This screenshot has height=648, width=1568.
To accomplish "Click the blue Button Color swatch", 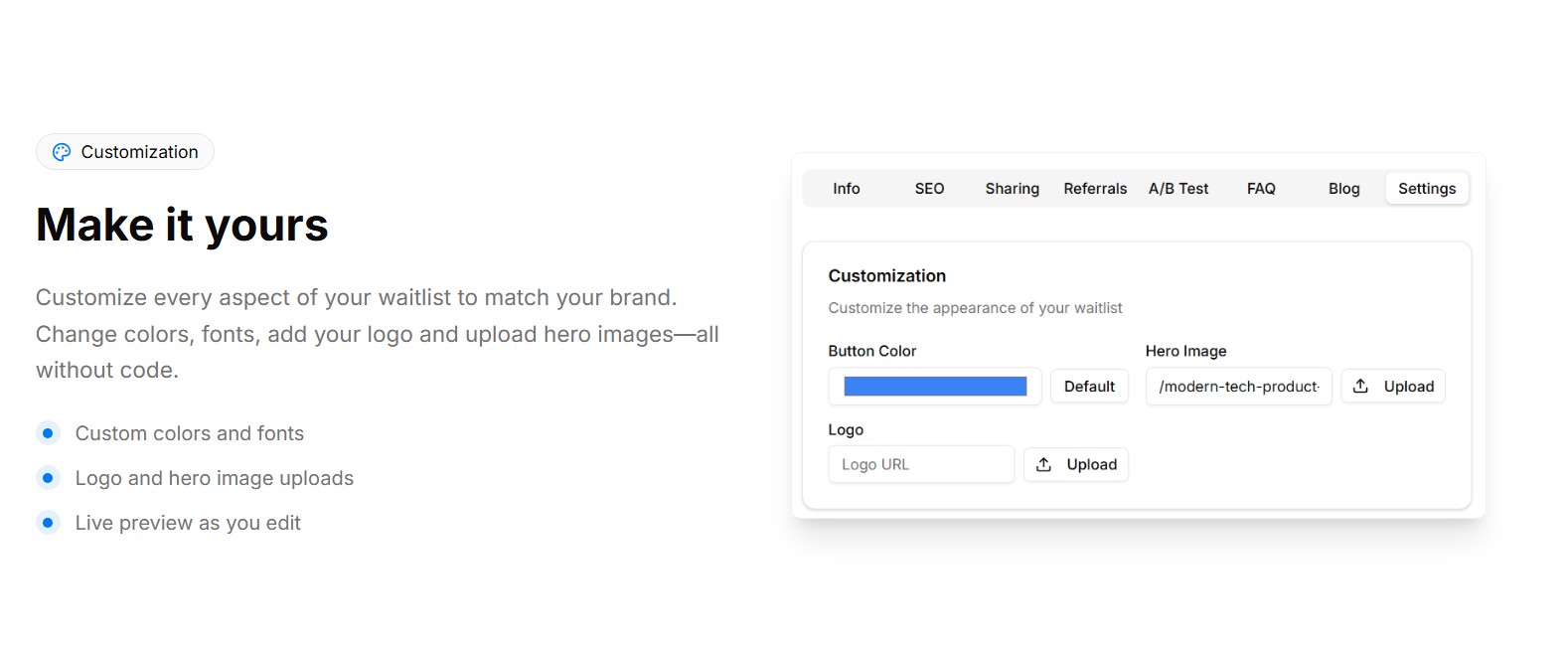I will (x=934, y=386).
